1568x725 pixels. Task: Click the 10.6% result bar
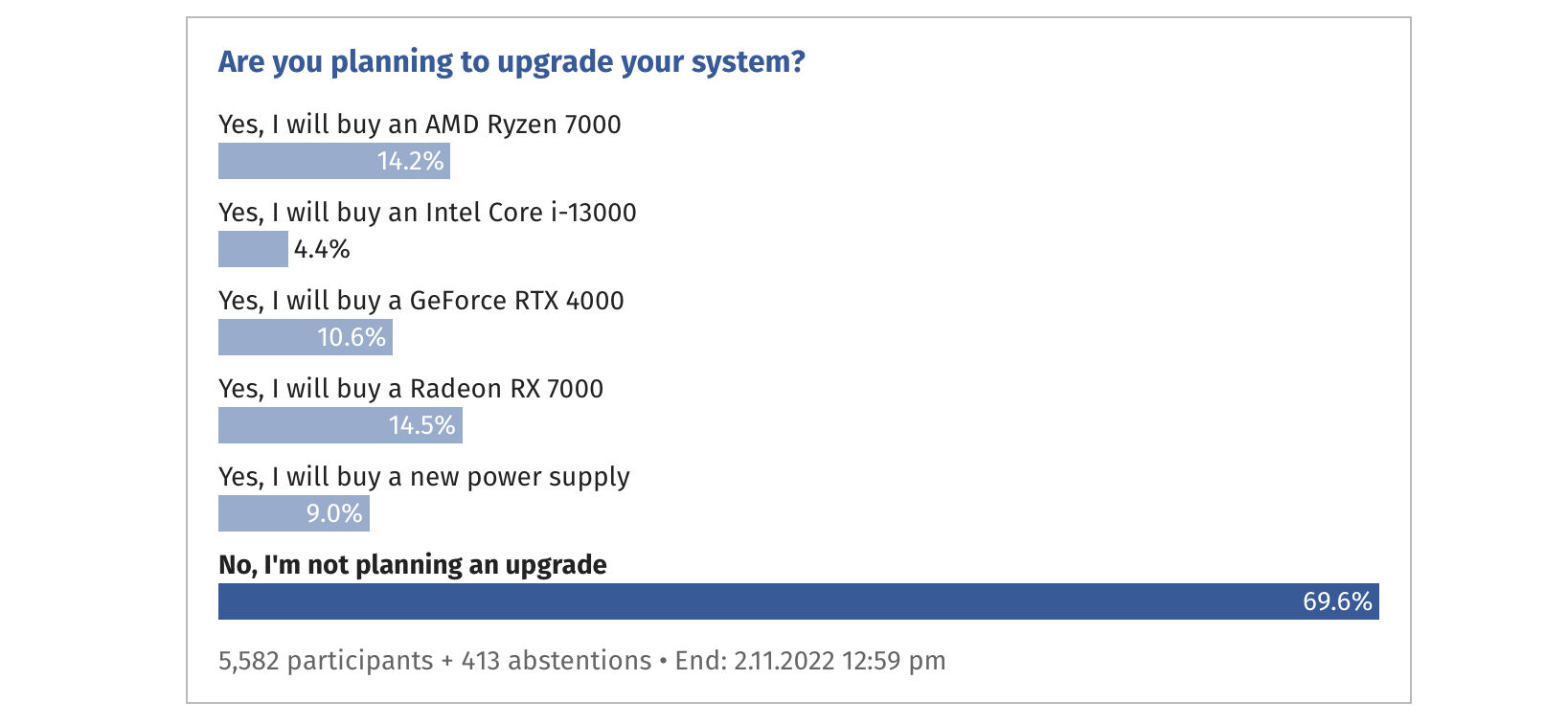coord(306,337)
